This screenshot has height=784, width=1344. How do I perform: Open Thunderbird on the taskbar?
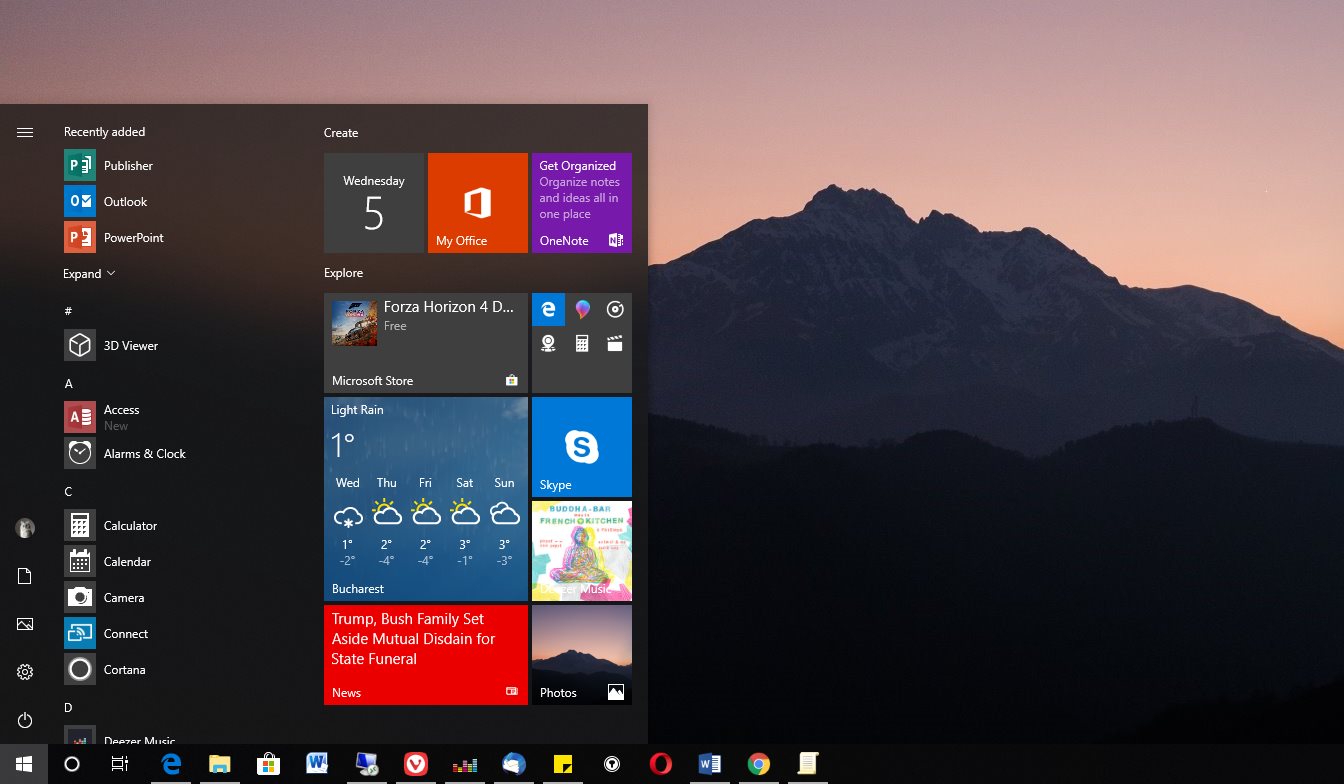coord(514,764)
